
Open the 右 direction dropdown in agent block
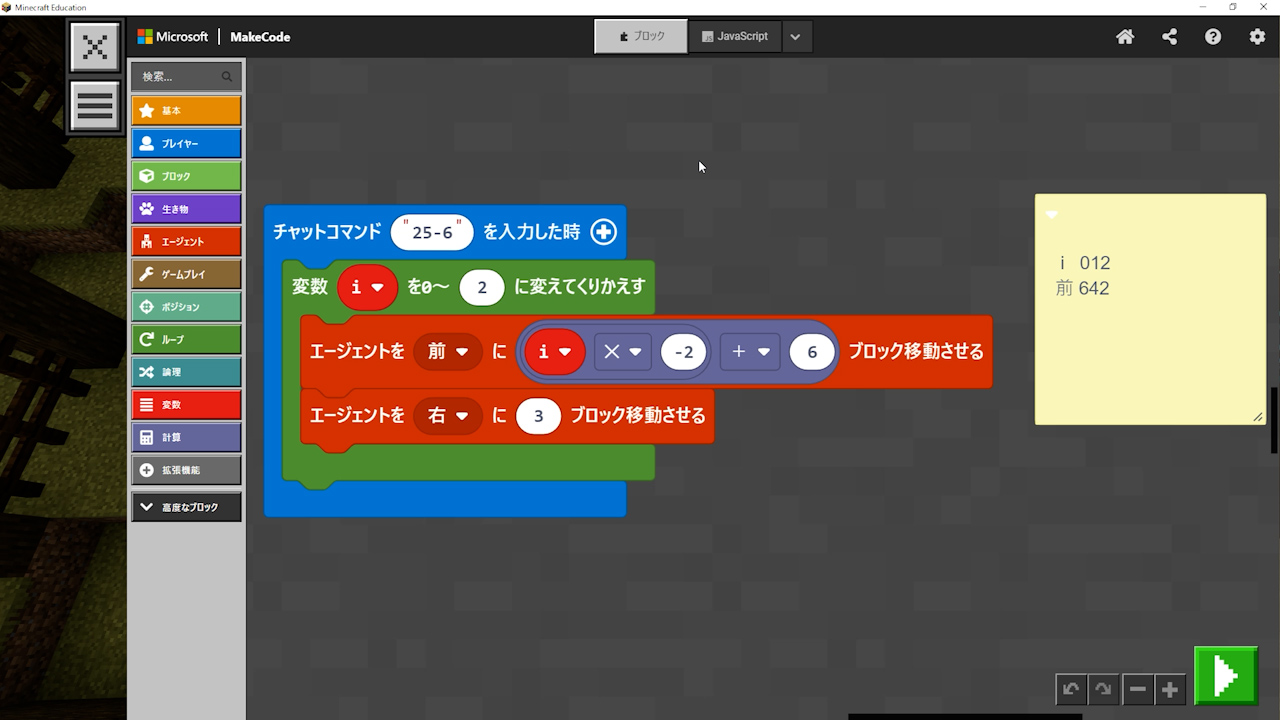point(448,416)
